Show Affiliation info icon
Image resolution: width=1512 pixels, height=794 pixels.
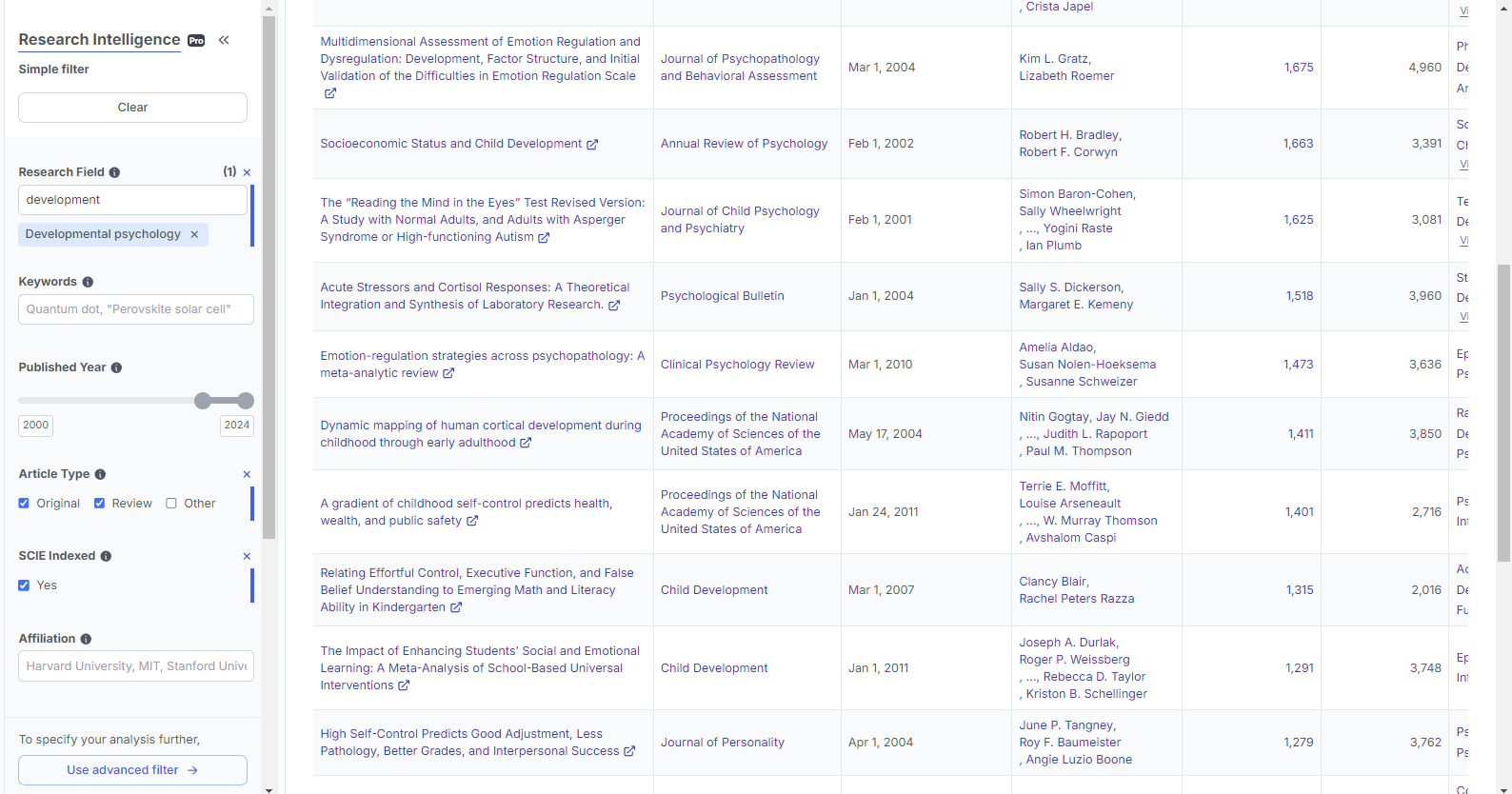tap(86, 639)
